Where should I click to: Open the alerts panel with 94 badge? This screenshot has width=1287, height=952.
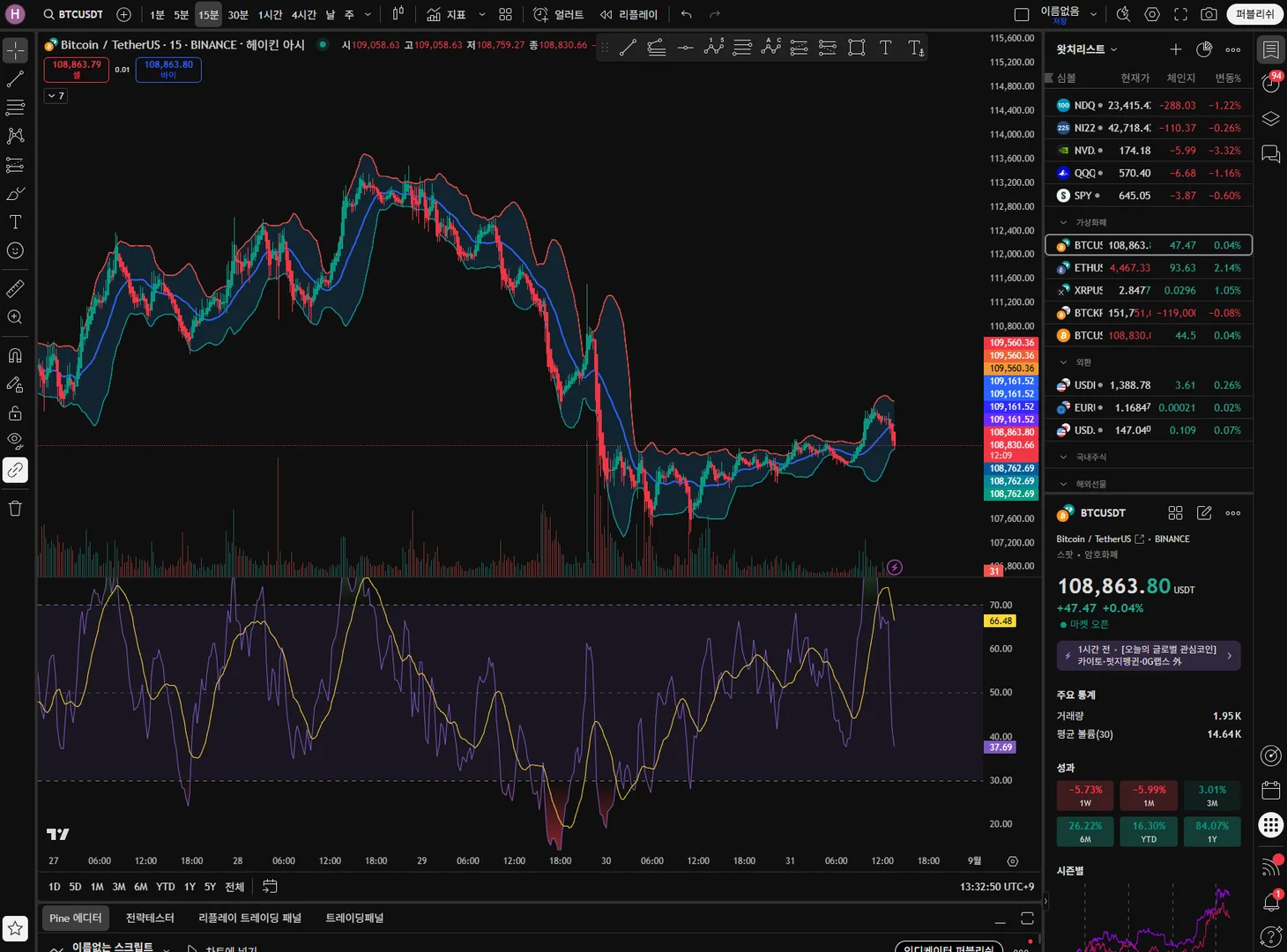(x=1271, y=83)
